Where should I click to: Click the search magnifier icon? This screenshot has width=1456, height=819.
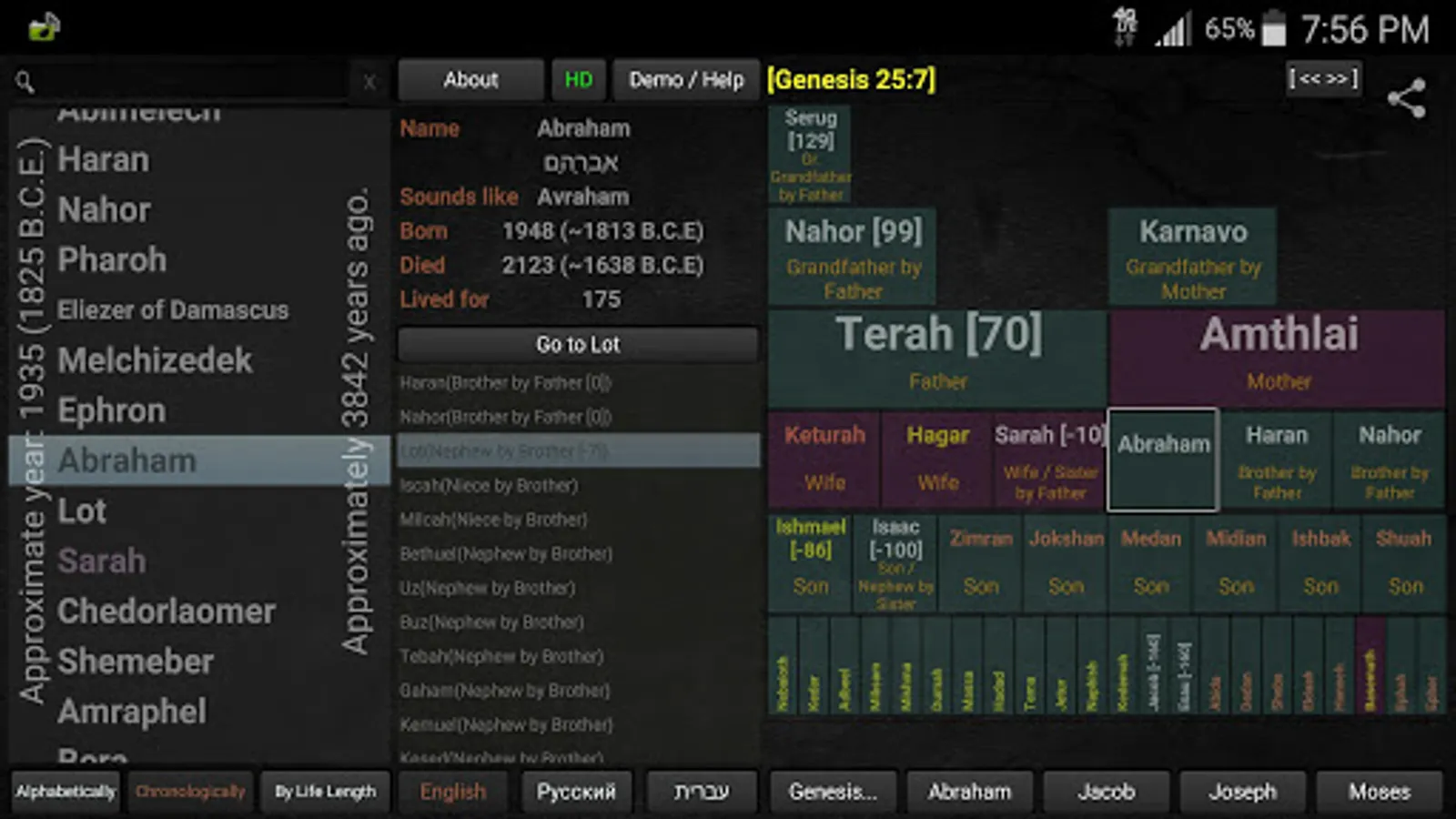(25, 82)
